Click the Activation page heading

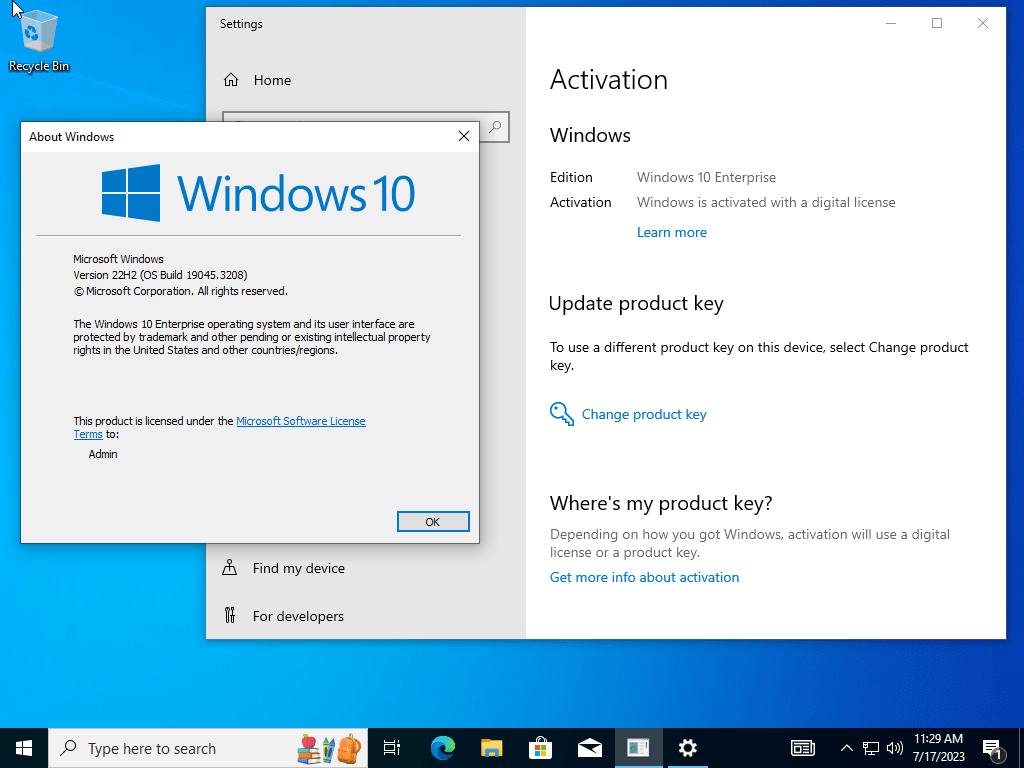609,80
